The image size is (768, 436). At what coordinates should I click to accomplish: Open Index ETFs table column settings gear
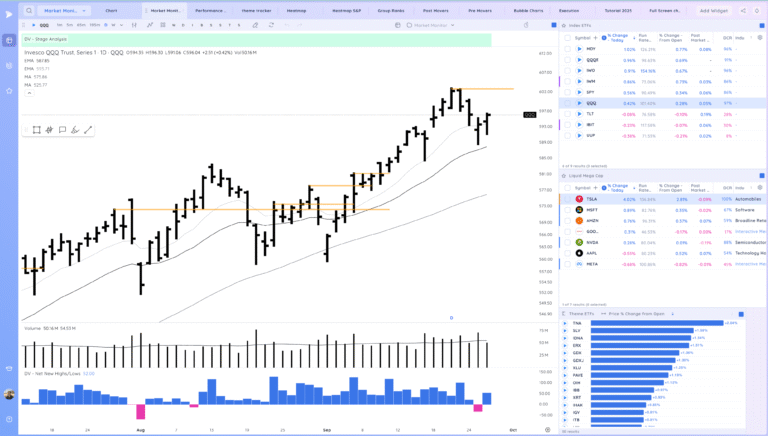[760, 37]
